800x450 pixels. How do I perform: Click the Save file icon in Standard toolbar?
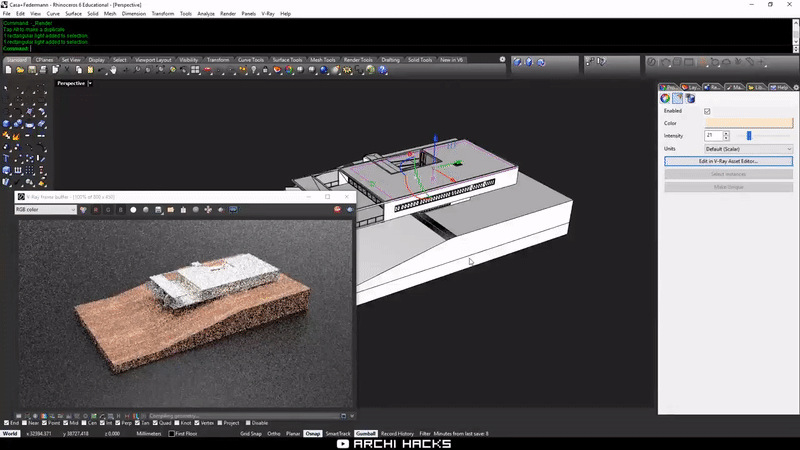coord(32,69)
